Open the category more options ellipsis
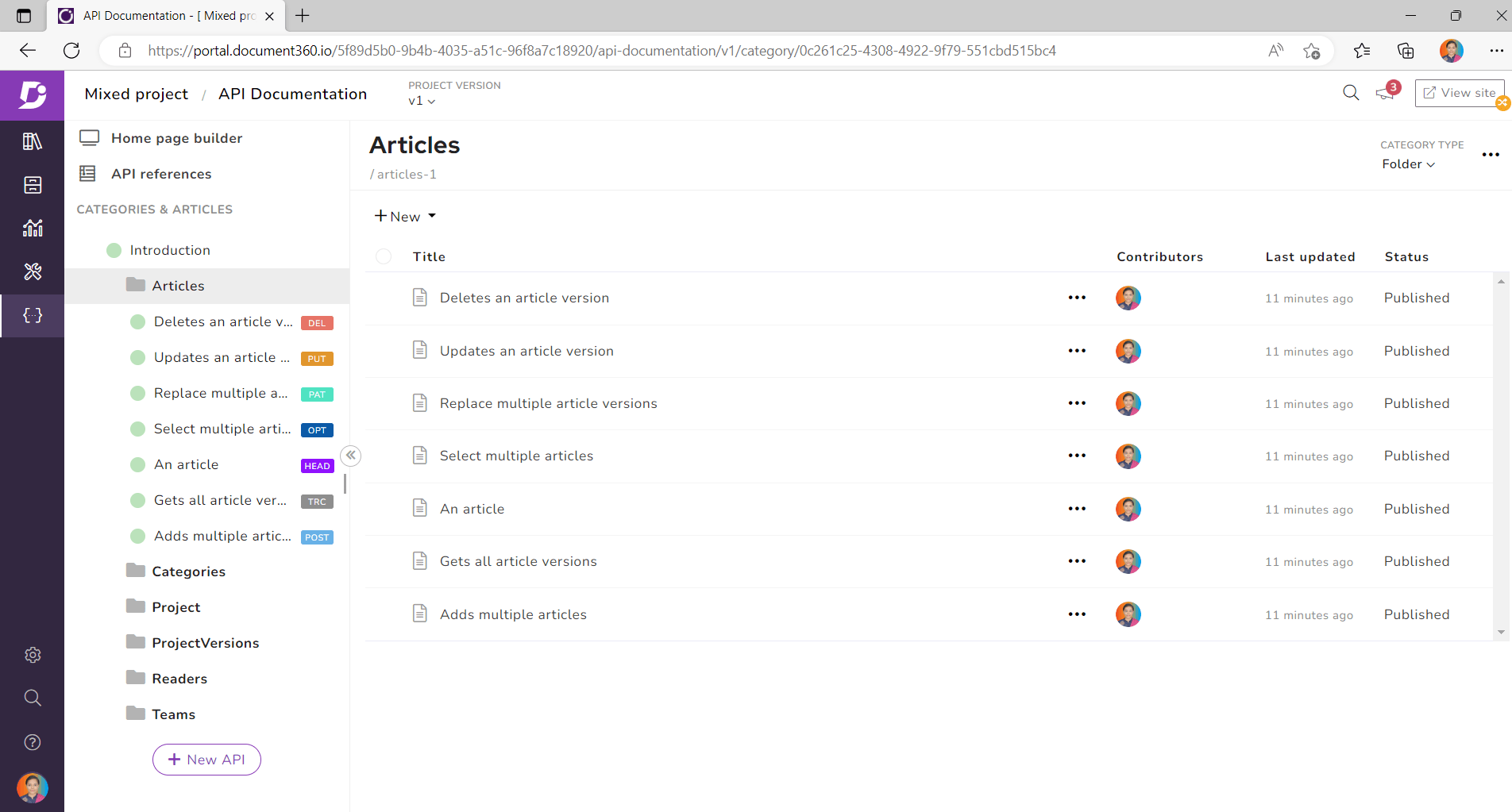The width and height of the screenshot is (1512, 812). [x=1491, y=155]
